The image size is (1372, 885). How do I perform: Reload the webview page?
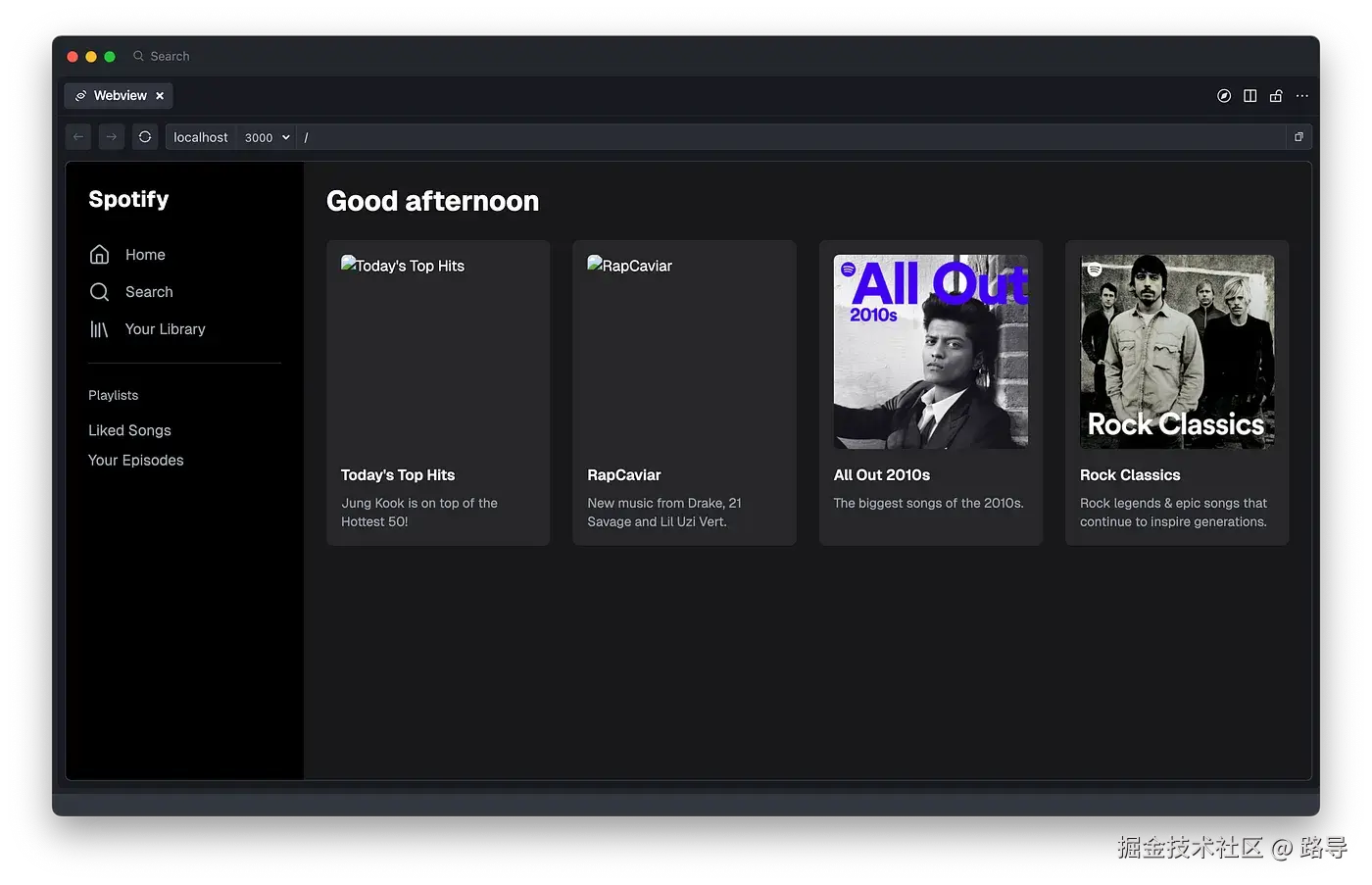point(145,137)
